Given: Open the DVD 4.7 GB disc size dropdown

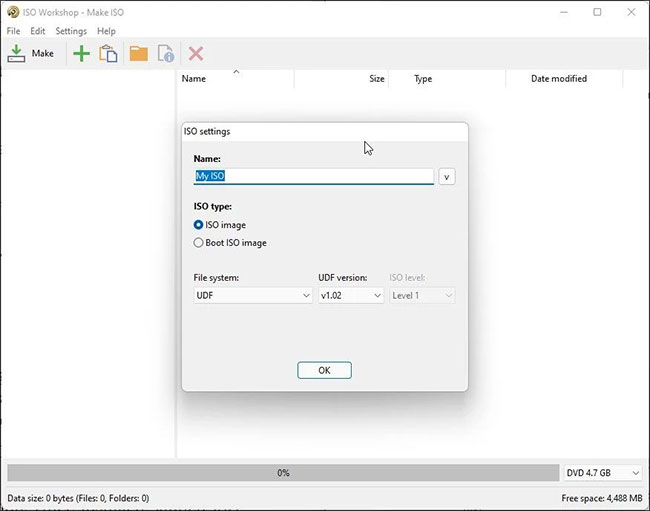Looking at the screenshot, I should (x=603, y=473).
